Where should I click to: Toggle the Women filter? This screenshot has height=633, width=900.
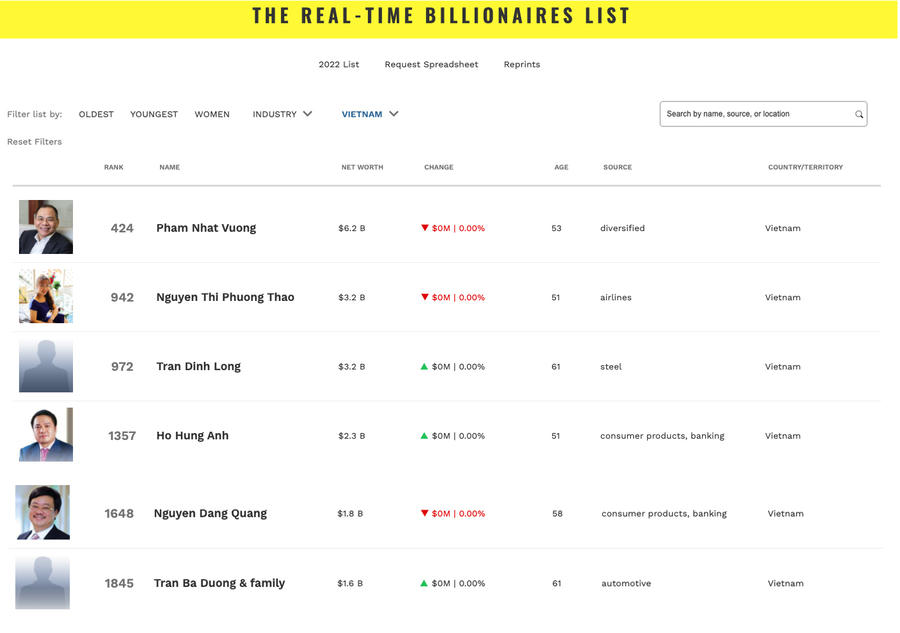(x=212, y=114)
